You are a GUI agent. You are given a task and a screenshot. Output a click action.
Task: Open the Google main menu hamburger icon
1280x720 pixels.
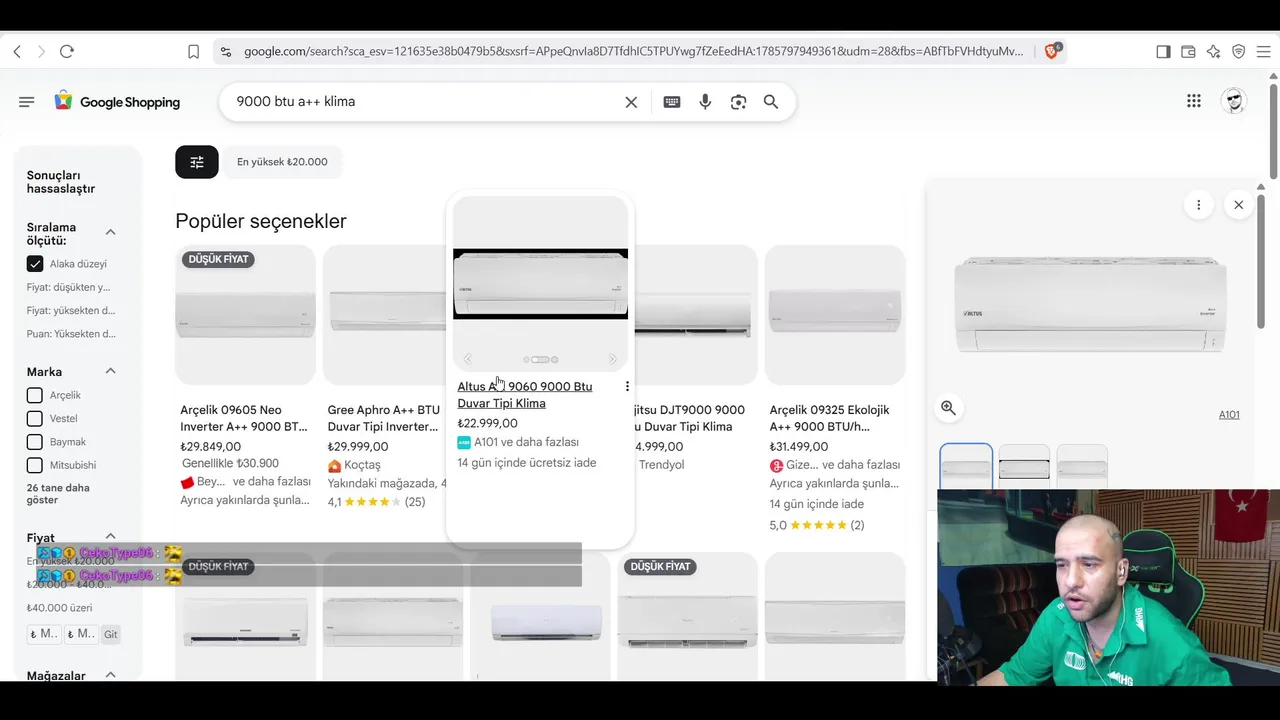pyautogui.click(x=27, y=102)
